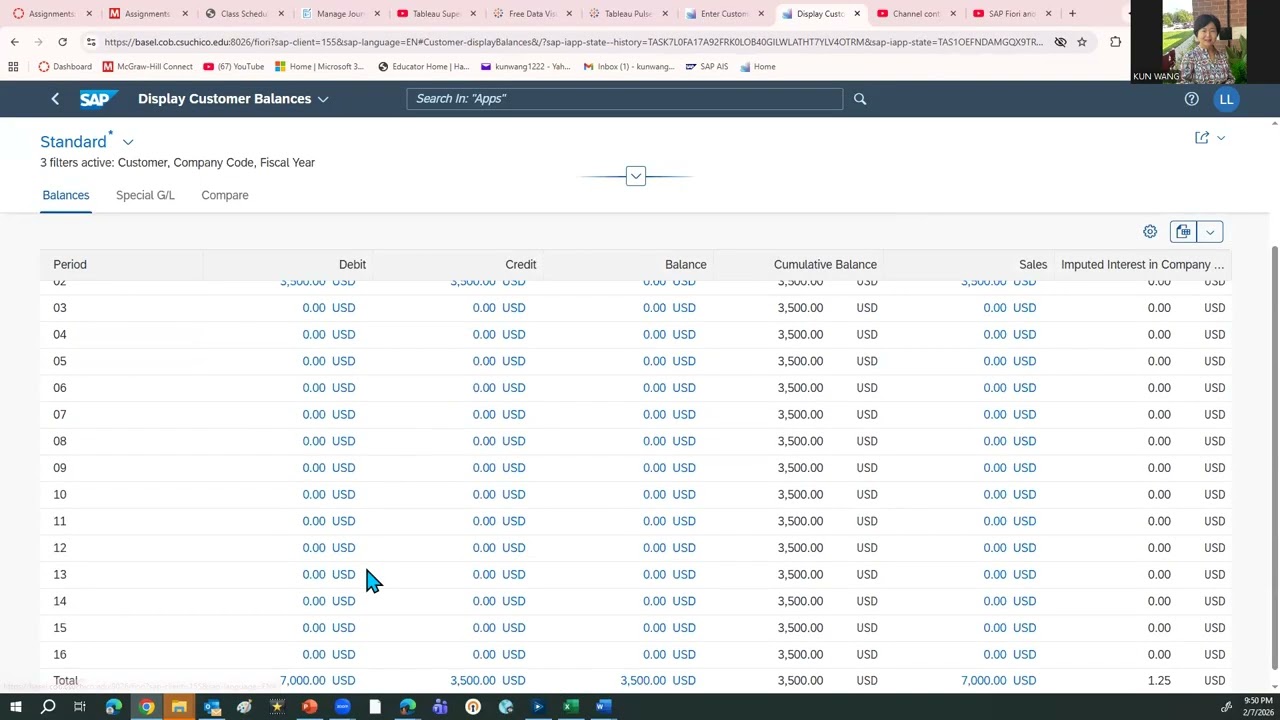Expand share options arrow beside share icon
This screenshot has width=1280, height=720.
[1221, 137]
